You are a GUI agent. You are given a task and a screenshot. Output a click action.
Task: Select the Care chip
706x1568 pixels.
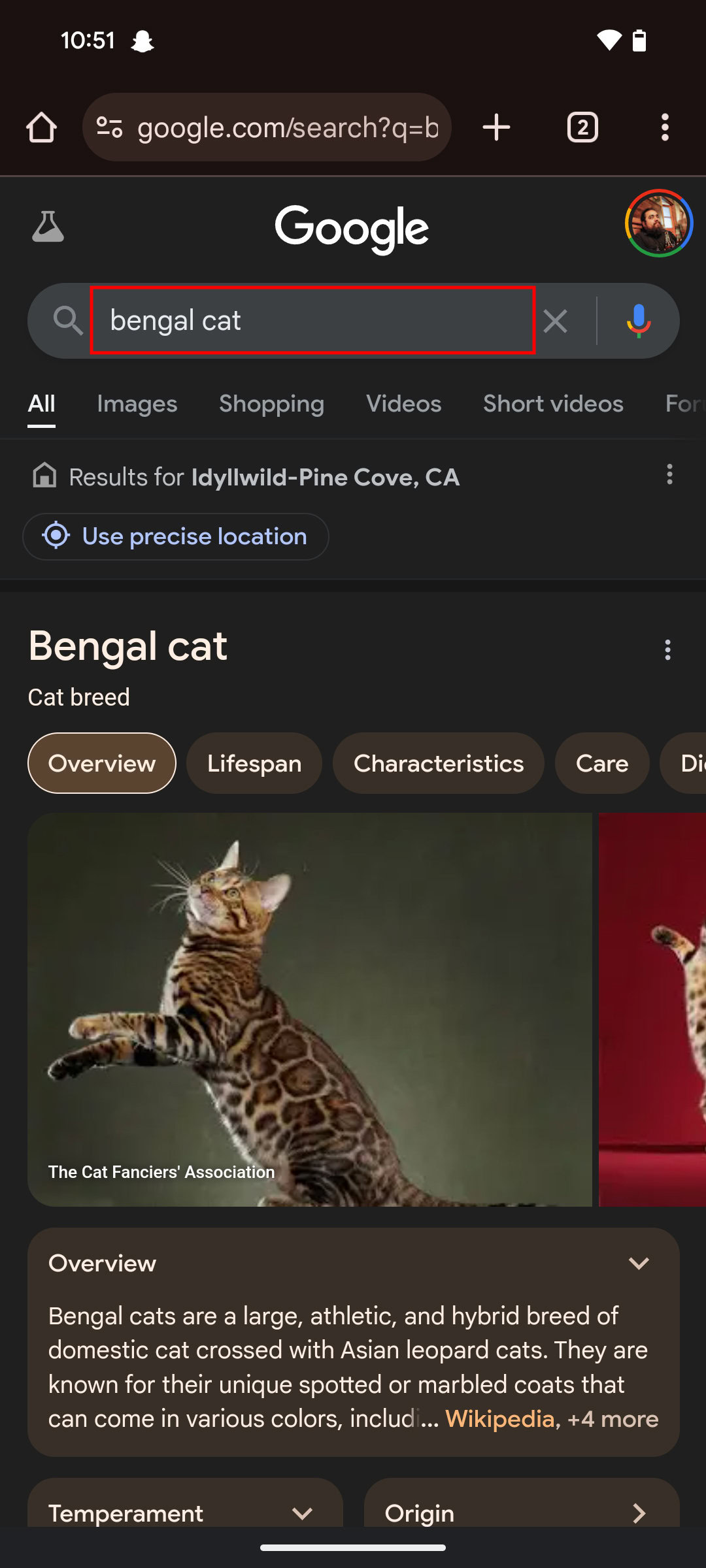(602, 763)
